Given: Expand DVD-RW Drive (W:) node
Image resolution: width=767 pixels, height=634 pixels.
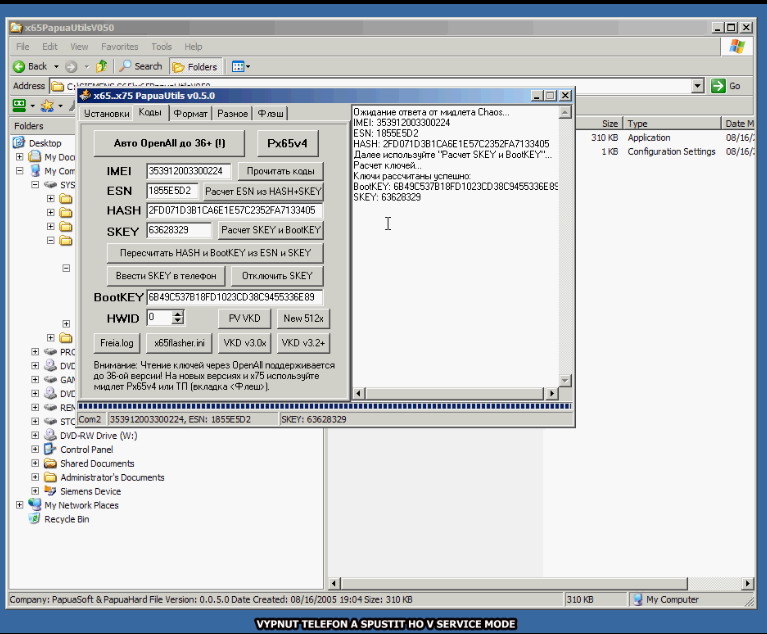Looking at the screenshot, I should (35, 435).
